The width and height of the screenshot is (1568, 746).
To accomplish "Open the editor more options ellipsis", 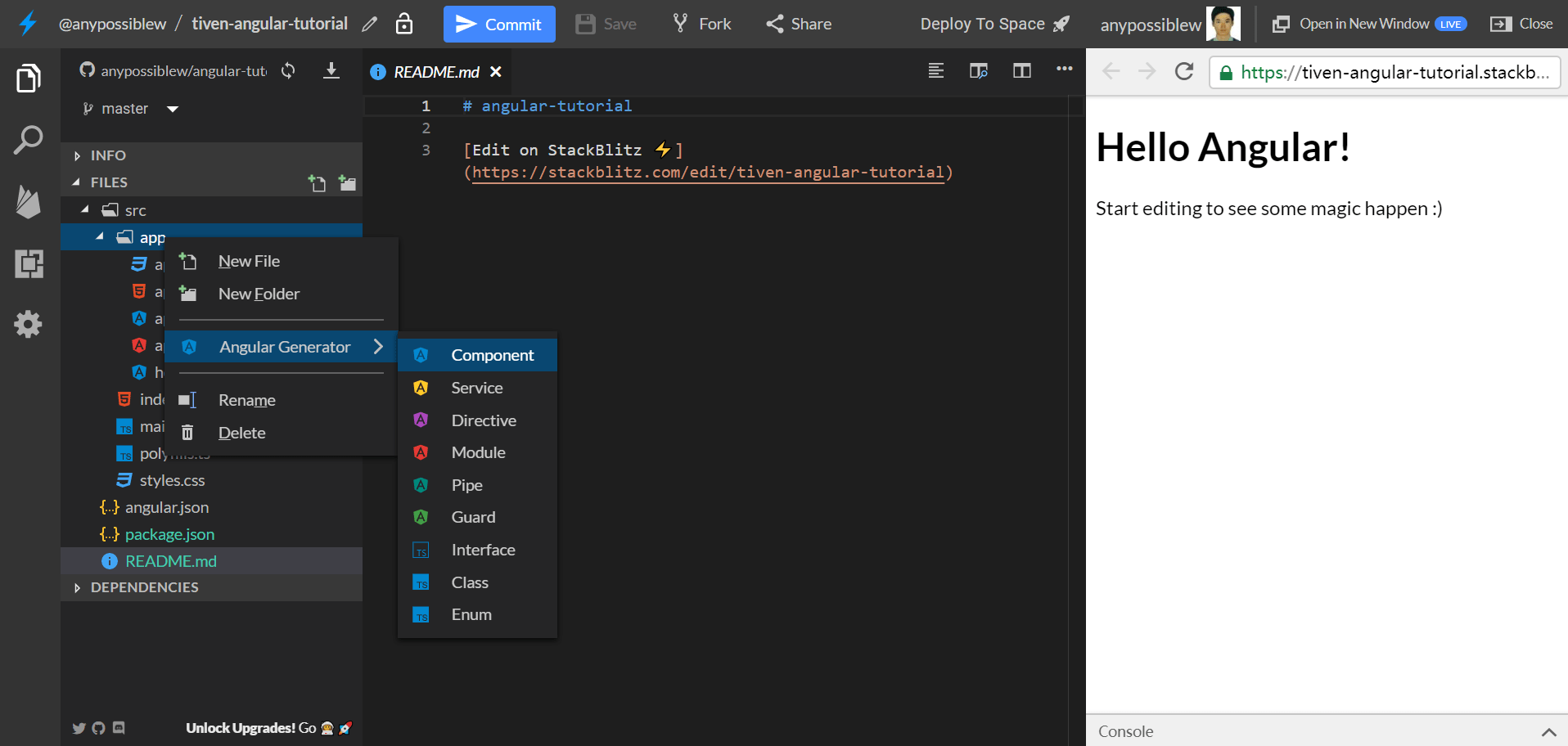I will coord(1065,69).
